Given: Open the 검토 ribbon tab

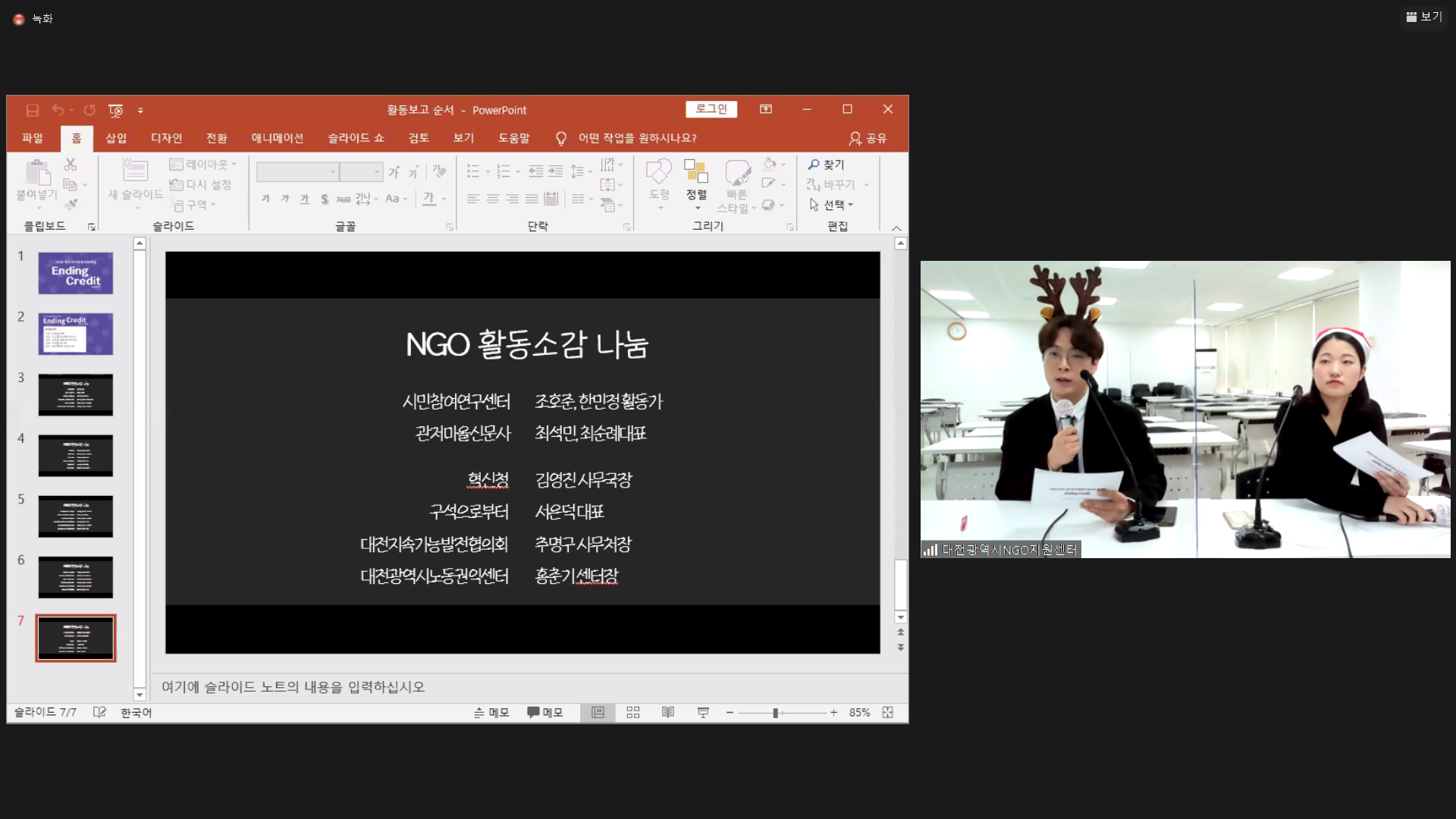Looking at the screenshot, I should click(x=419, y=138).
